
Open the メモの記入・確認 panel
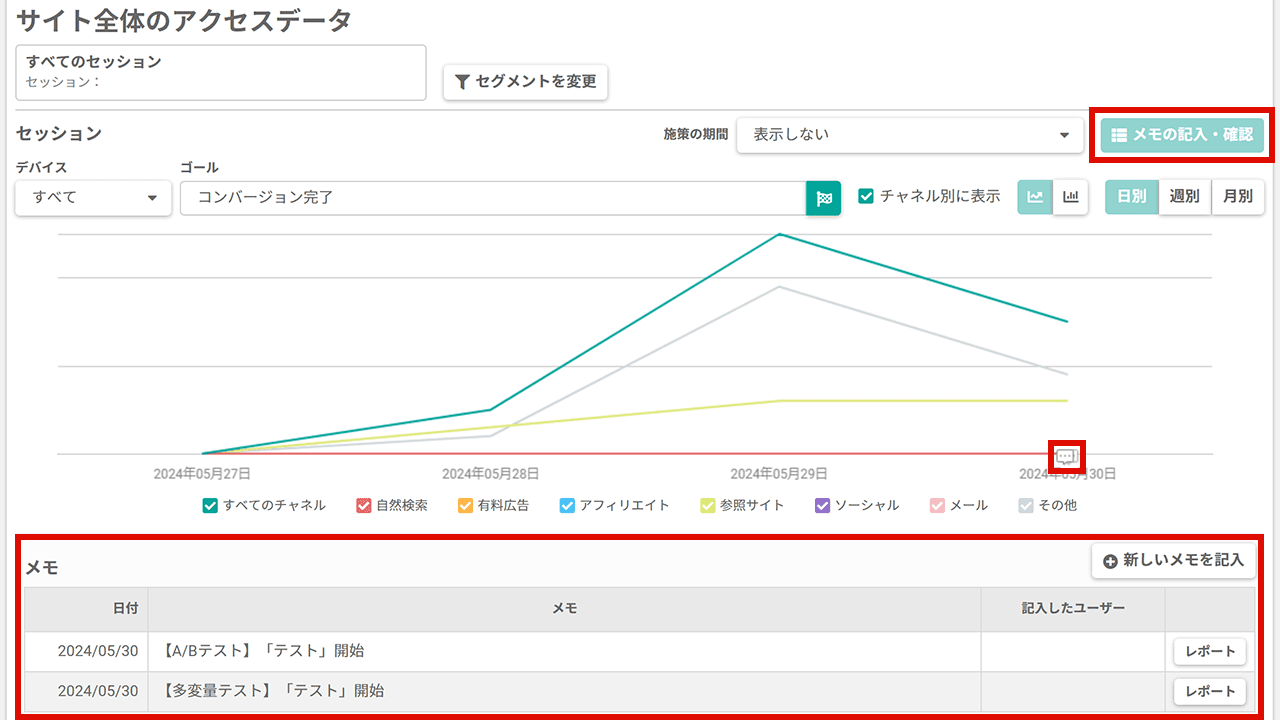(x=1182, y=134)
